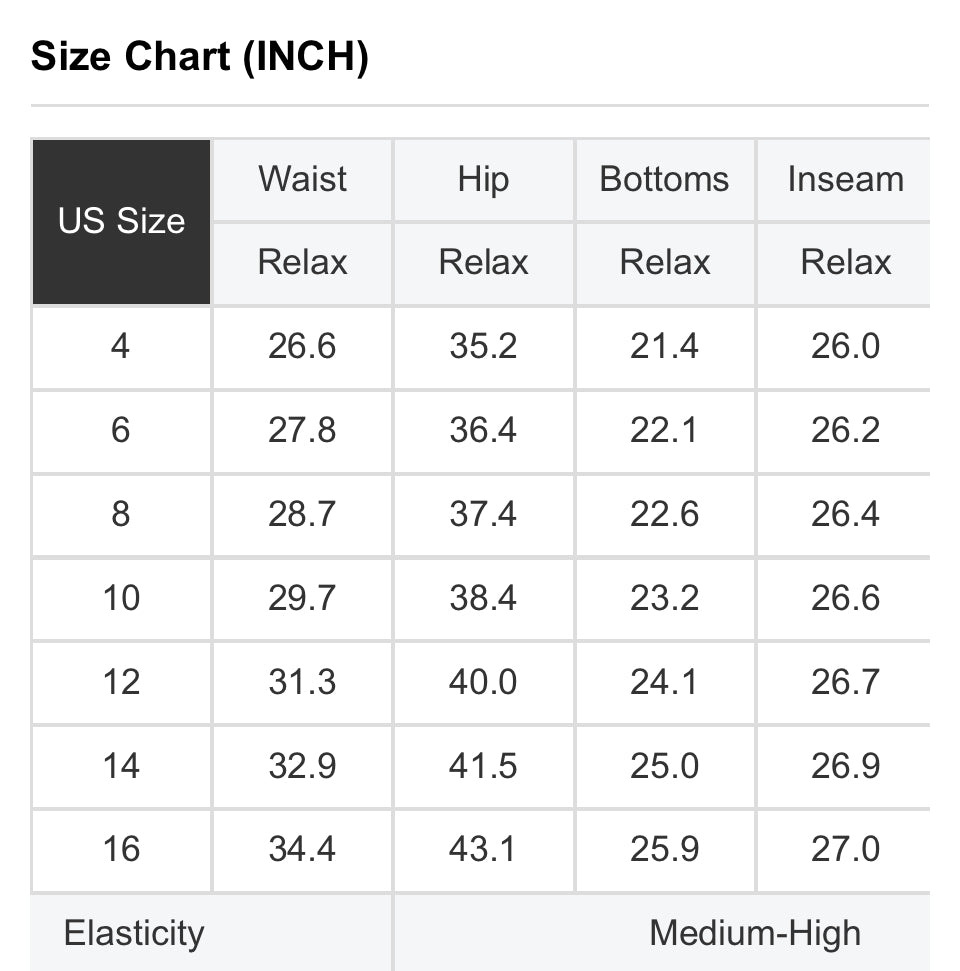Click the Inseam column header
The width and height of the screenshot is (960, 971).
pyautogui.click(x=845, y=180)
